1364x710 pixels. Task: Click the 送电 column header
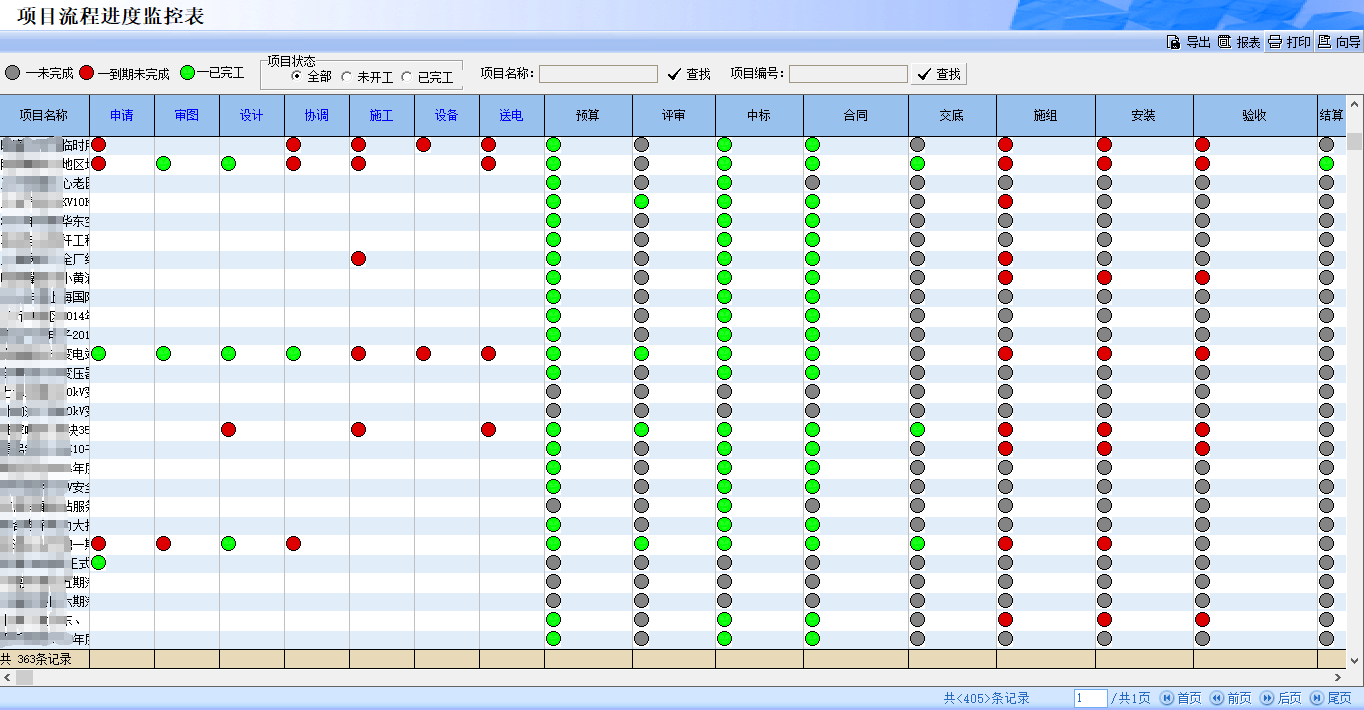(x=511, y=115)
